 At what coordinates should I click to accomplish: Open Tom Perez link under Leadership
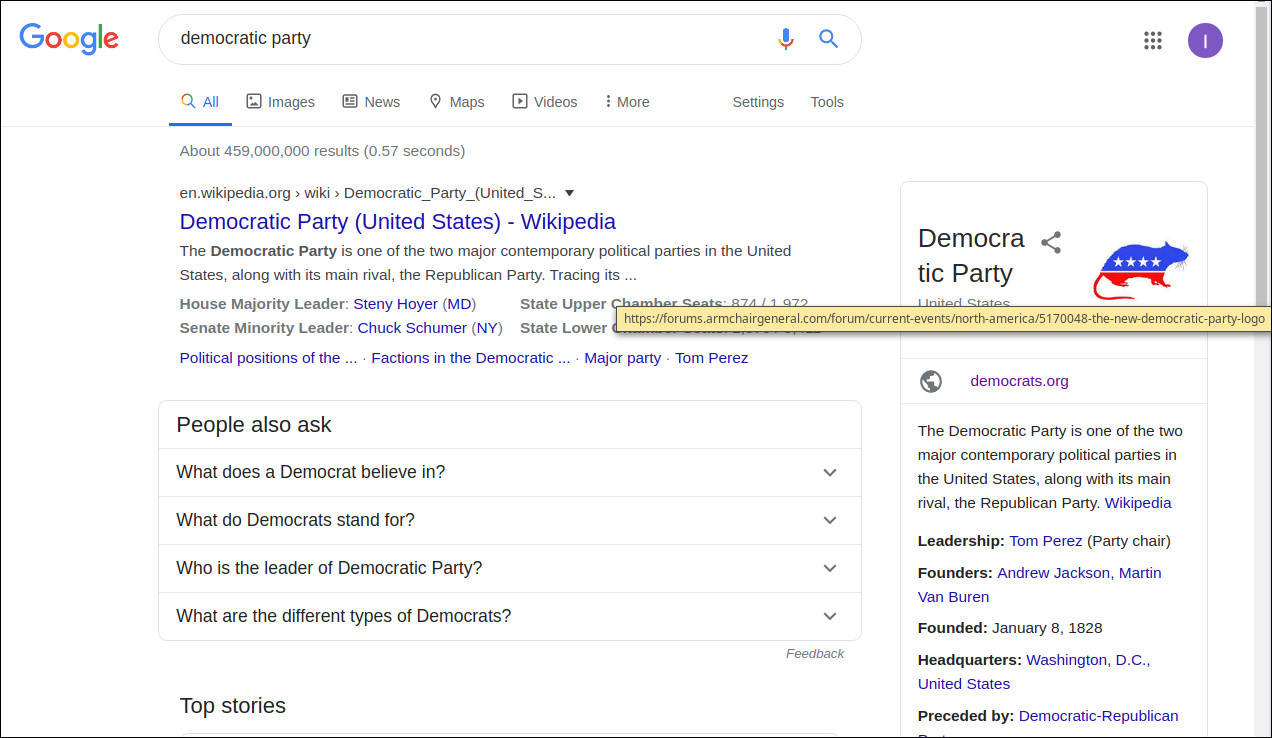click(x=1046, y=541)
